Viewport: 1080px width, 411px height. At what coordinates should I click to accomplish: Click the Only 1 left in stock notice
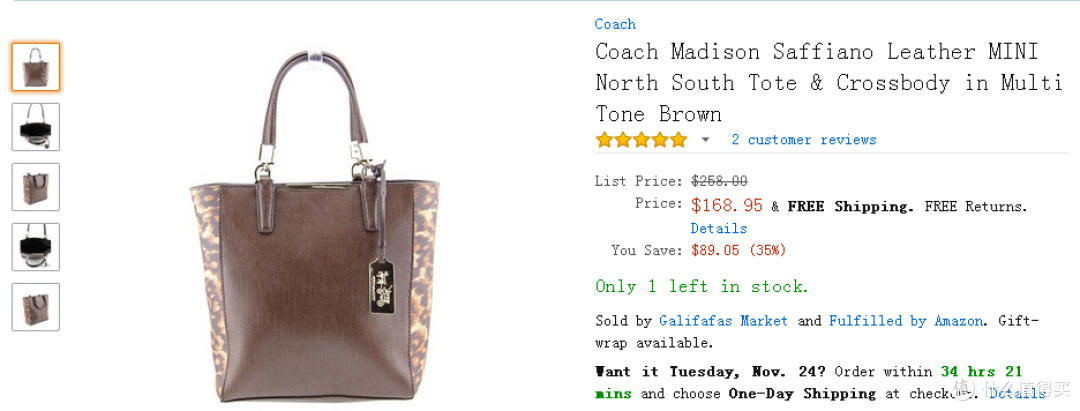[x=702, y=286]
